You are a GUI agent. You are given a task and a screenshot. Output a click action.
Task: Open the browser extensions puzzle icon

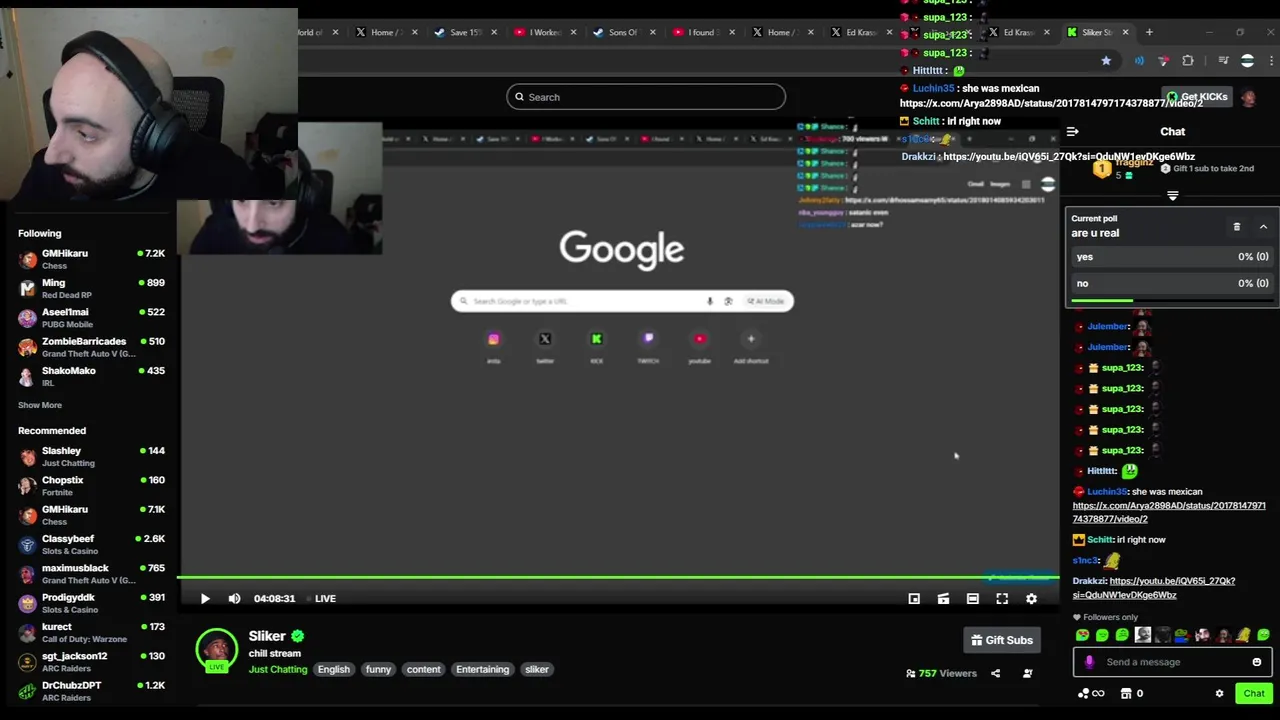pos(1188,61)
